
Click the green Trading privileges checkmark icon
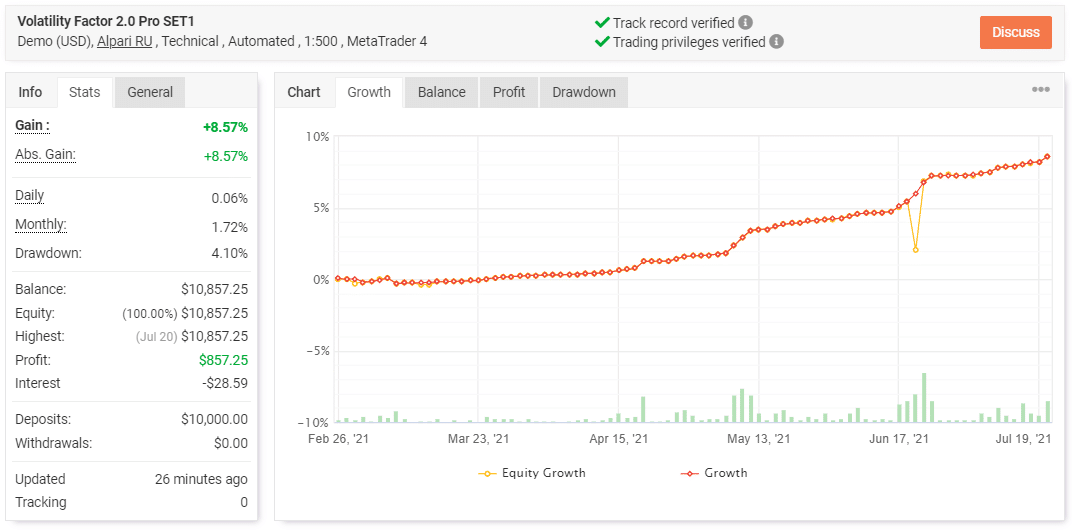pos(602,42)
